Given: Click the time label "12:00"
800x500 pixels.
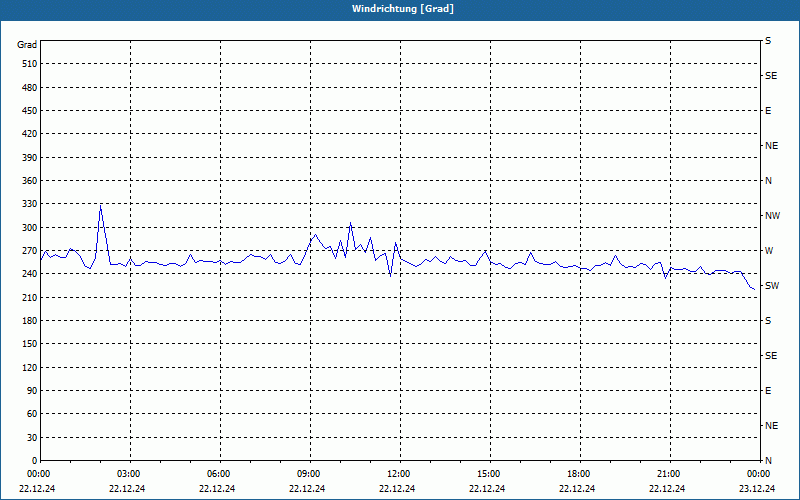Looking at the screenshot, I should click(399, 474).
